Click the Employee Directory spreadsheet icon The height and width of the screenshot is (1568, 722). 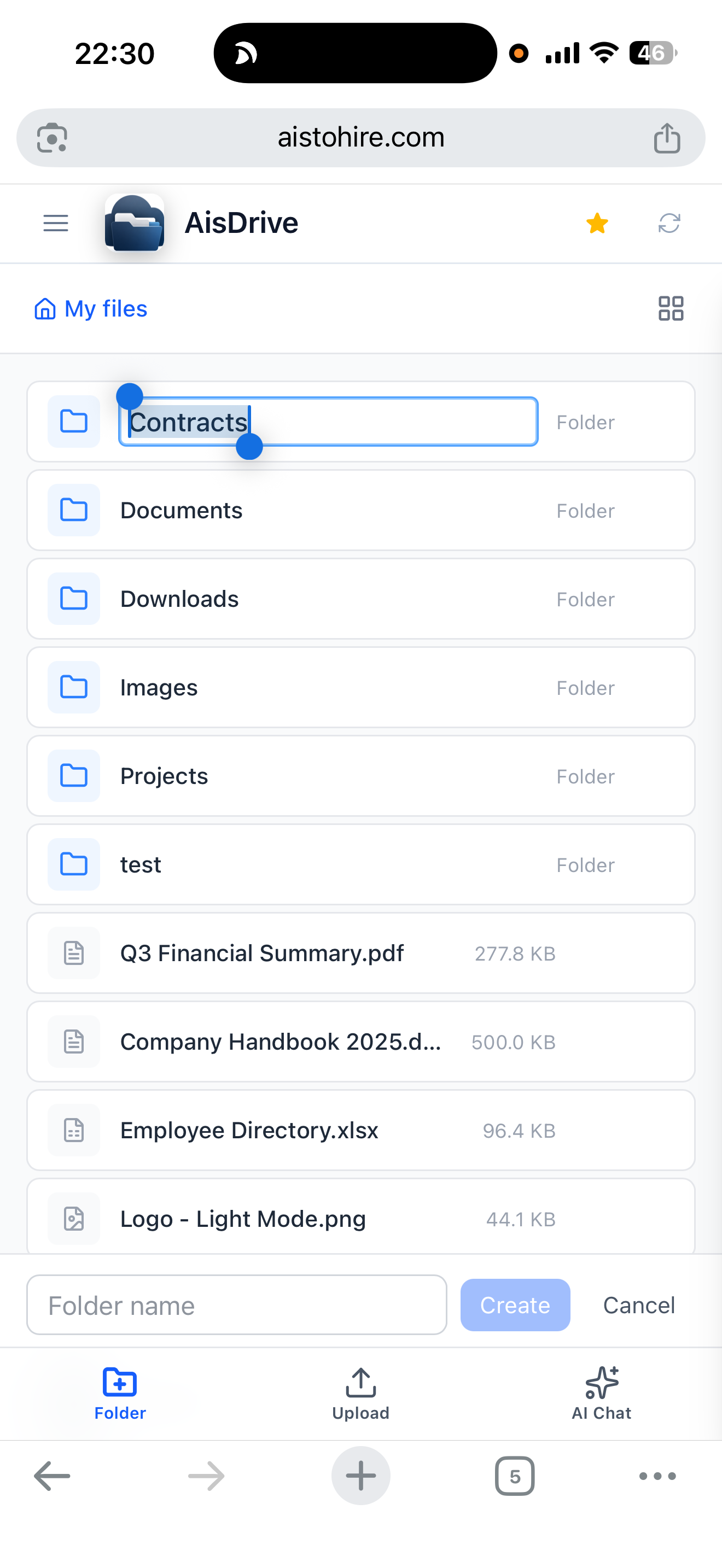[x=74, y=1130]
